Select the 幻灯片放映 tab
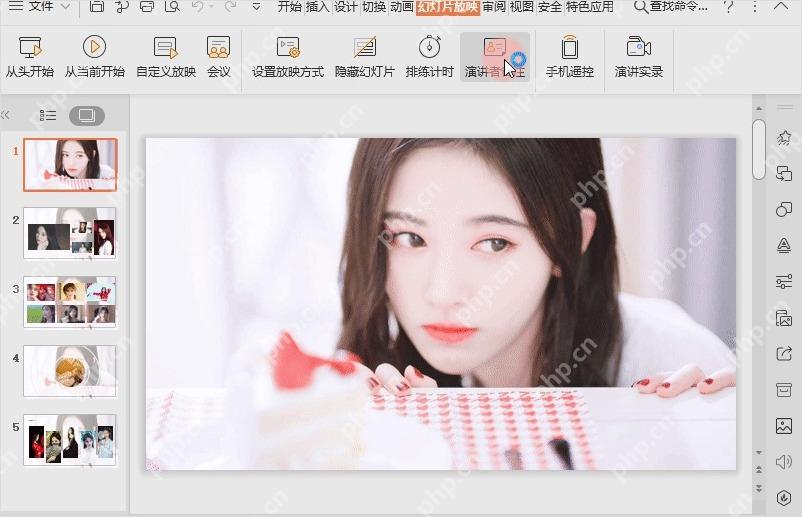The height and width of the screenshot is (517, 802). [x=448, y=7]
